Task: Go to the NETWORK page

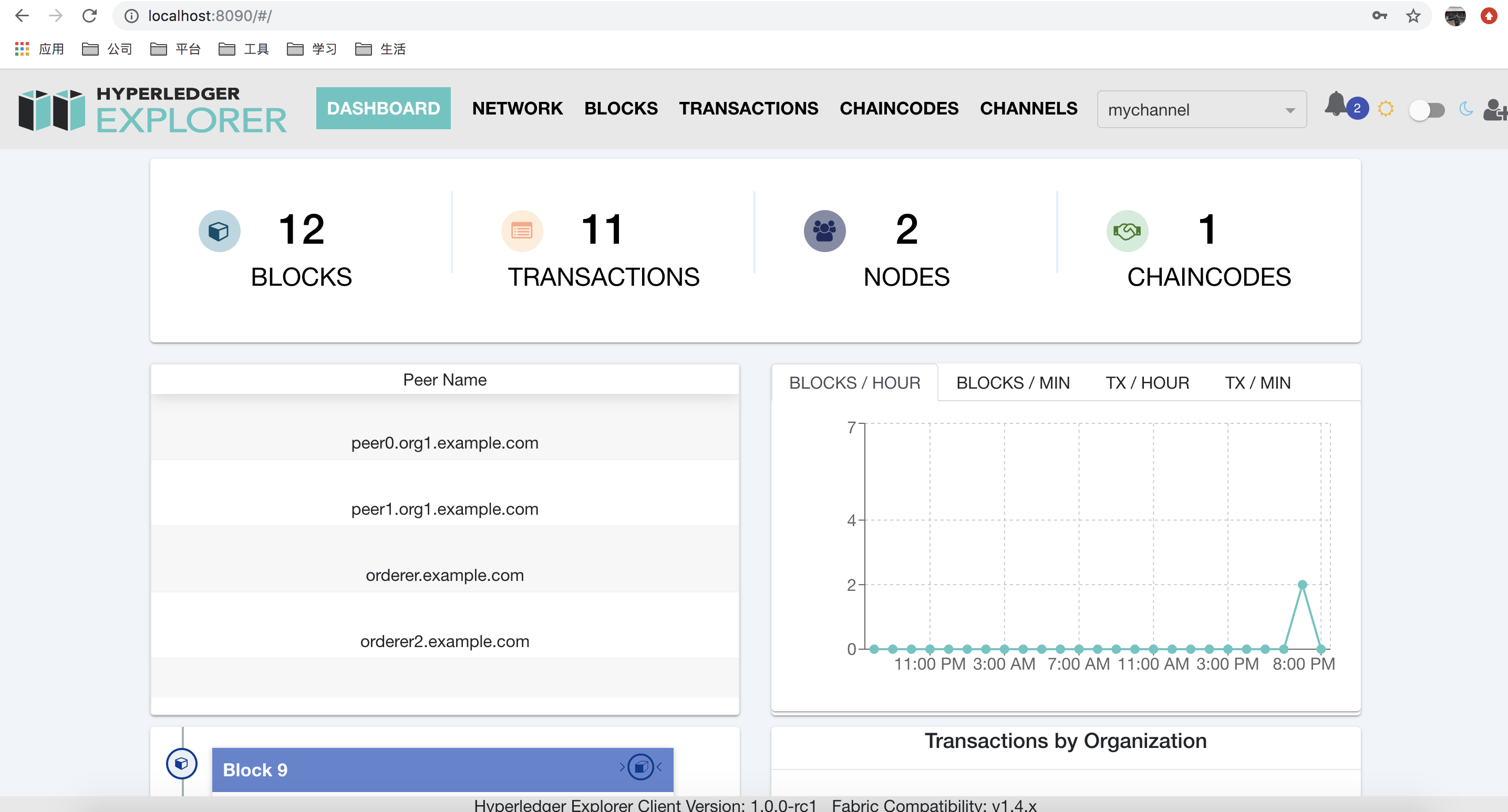Action: 517,108
